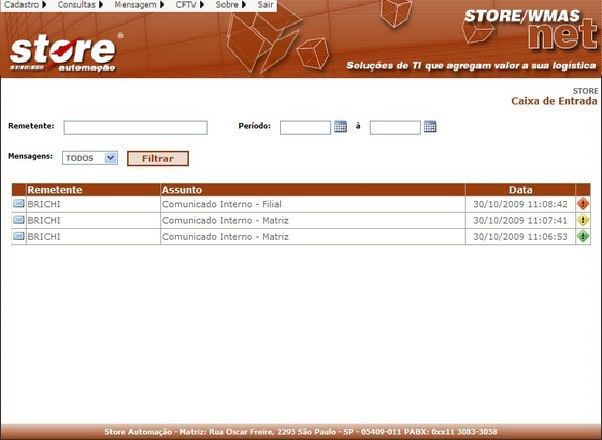Open the Cadastro menu
This screenshot has height=440, width=602.
(25, 6)
